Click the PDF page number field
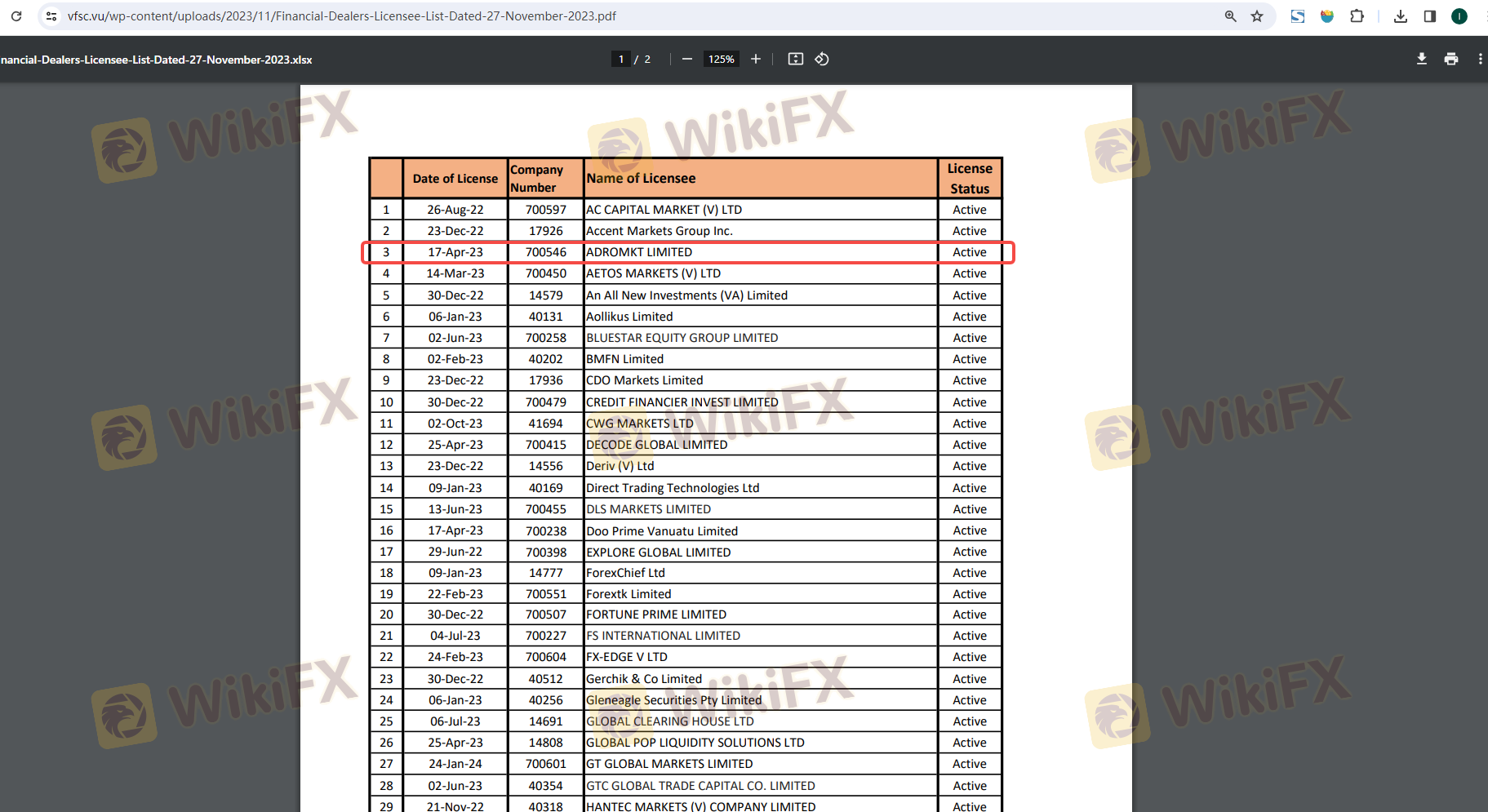The image size is (1488, 812). (x=621, y=59)
